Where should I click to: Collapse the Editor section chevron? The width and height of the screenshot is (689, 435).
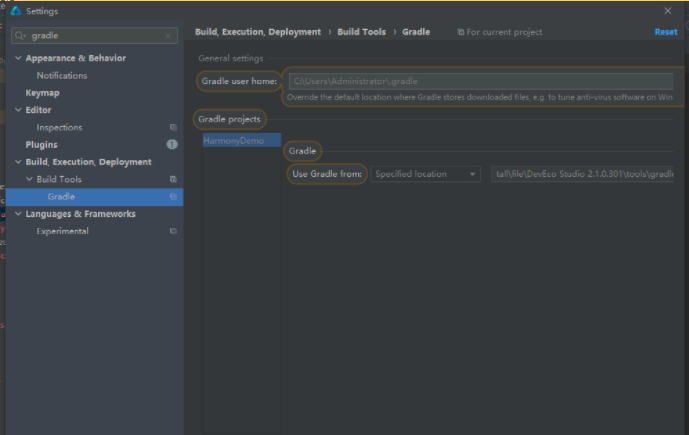tap(18, 110)
